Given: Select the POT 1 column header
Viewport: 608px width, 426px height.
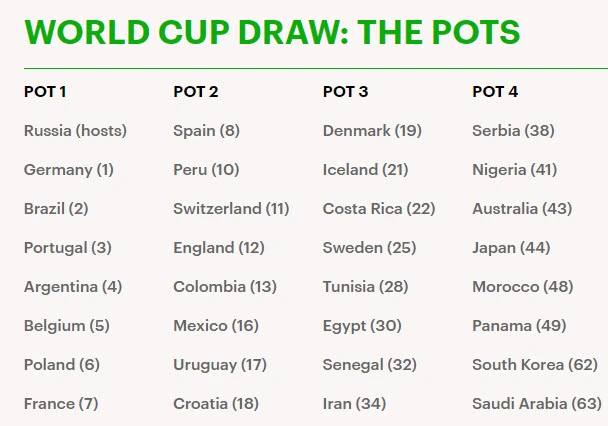Looking at the screenshot, I should 45,92.
